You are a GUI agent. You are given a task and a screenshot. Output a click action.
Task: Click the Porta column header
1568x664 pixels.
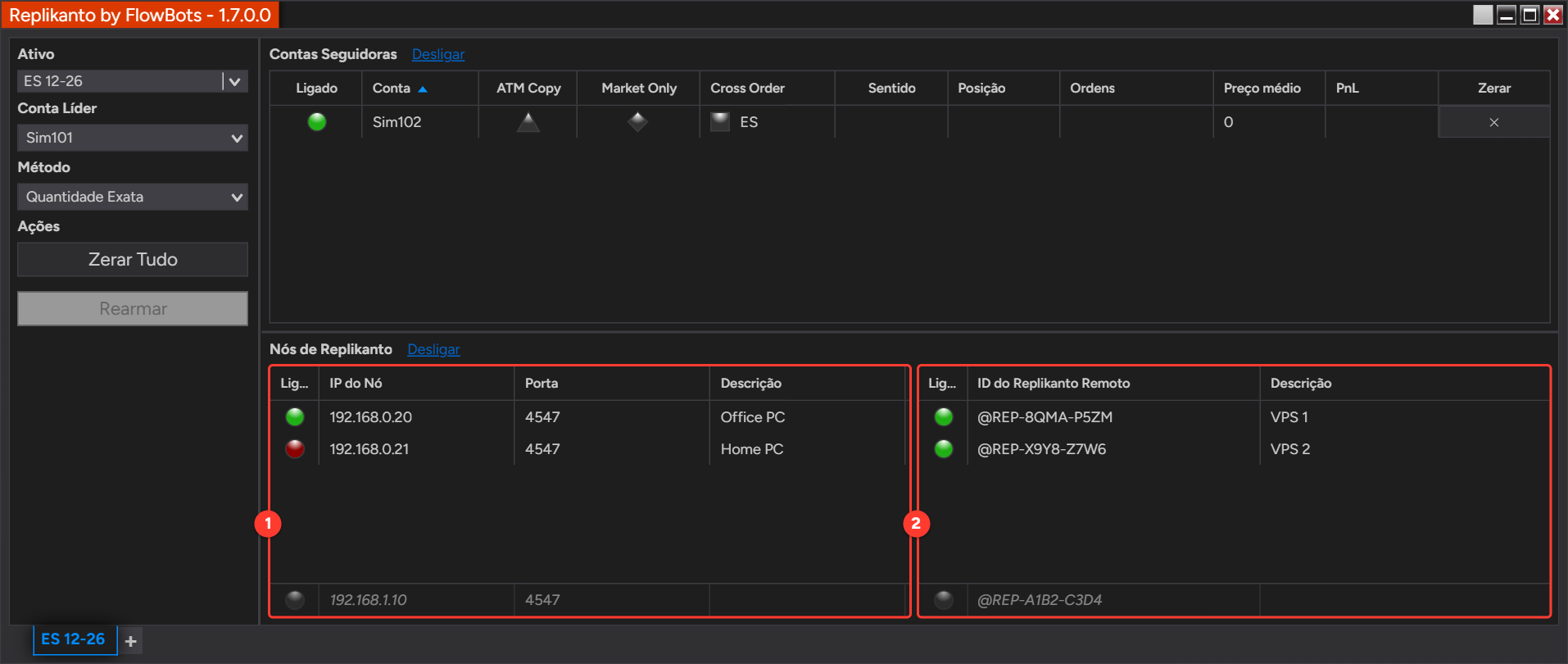(x=611, y=383)
